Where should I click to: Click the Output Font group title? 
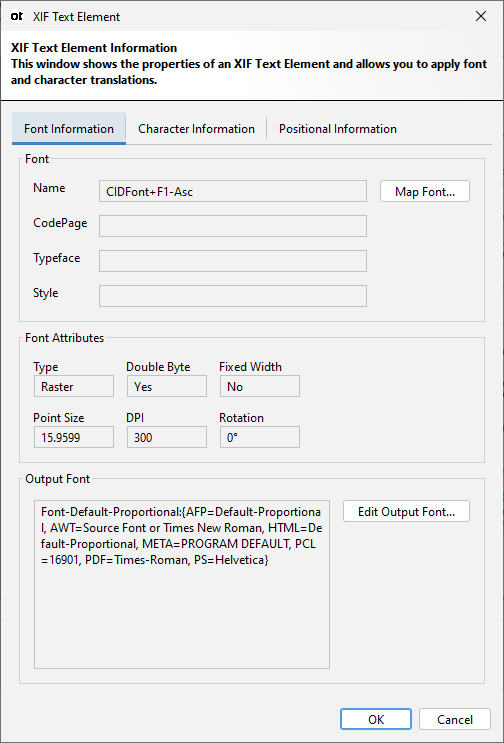click(57, 479)
